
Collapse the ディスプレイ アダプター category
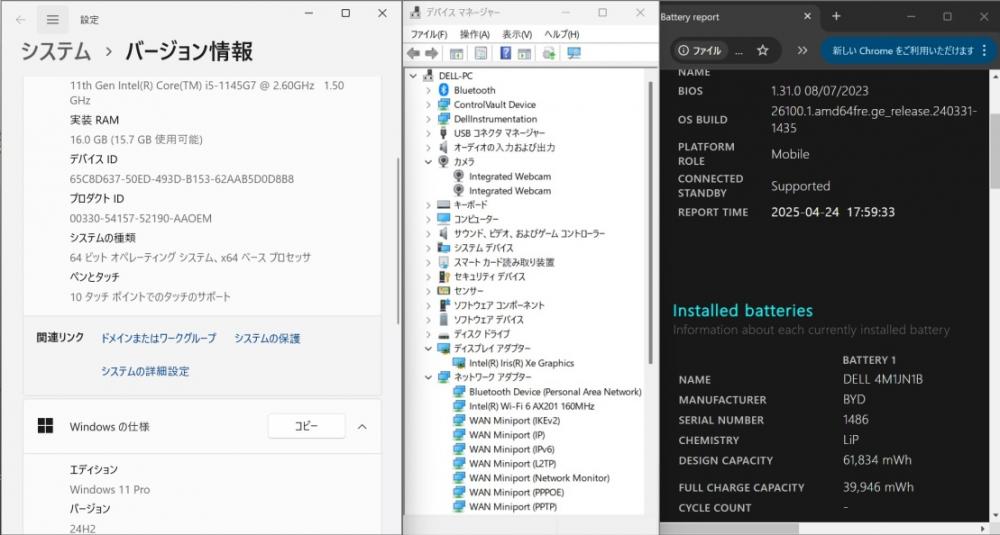[x=428, y=348]
